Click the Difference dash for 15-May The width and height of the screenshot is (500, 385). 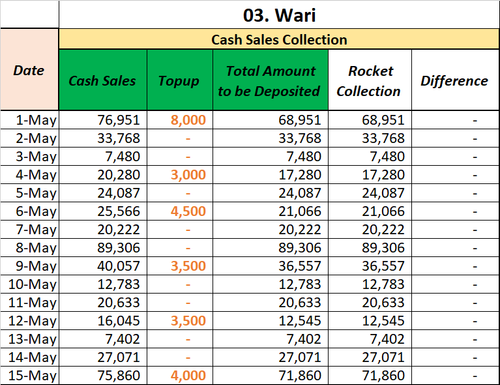(455, 375)
